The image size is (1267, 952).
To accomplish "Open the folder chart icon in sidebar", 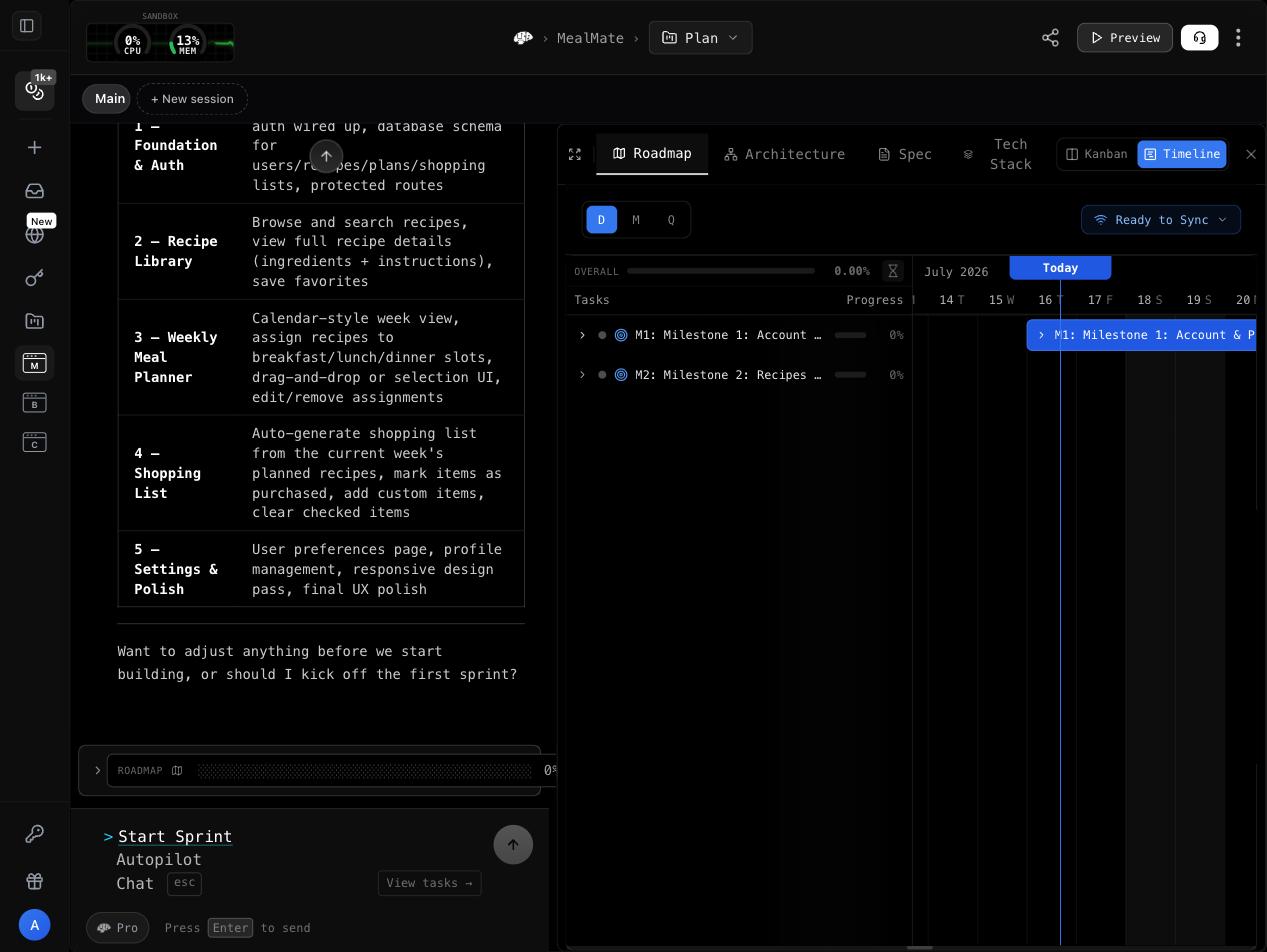I will pyautogui.click(x=35, y=321).
